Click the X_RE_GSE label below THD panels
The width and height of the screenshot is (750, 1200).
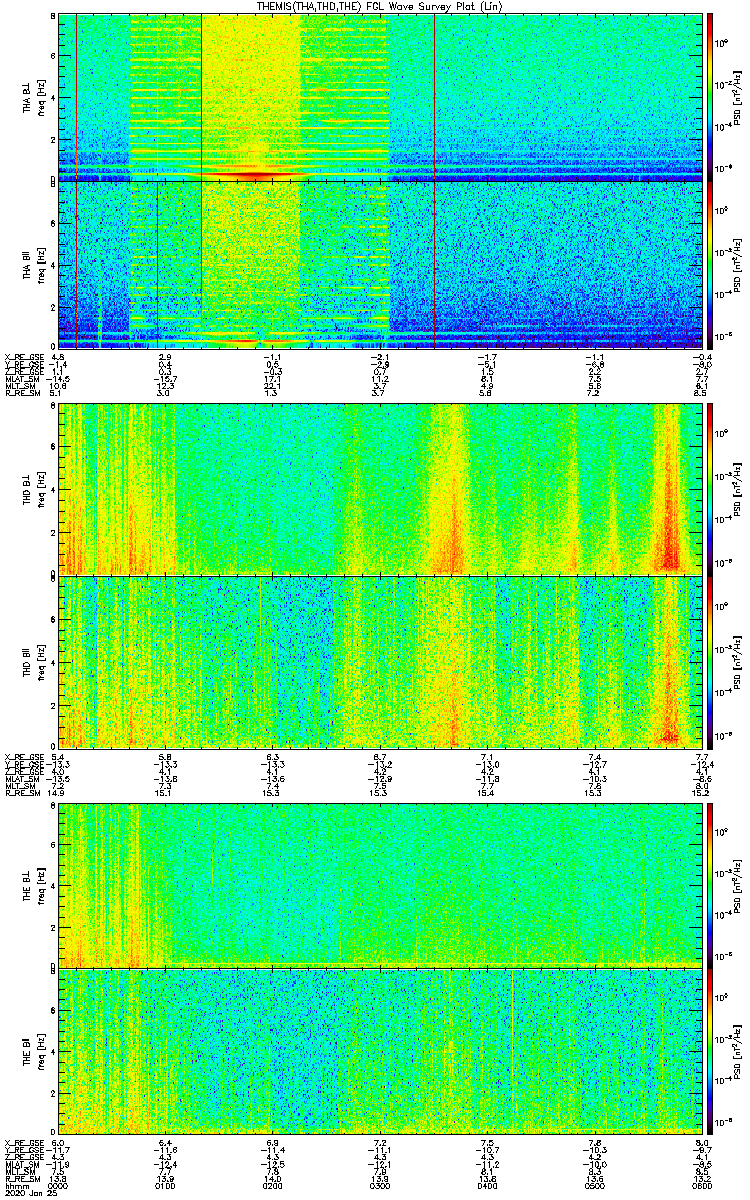coord(22,756)
